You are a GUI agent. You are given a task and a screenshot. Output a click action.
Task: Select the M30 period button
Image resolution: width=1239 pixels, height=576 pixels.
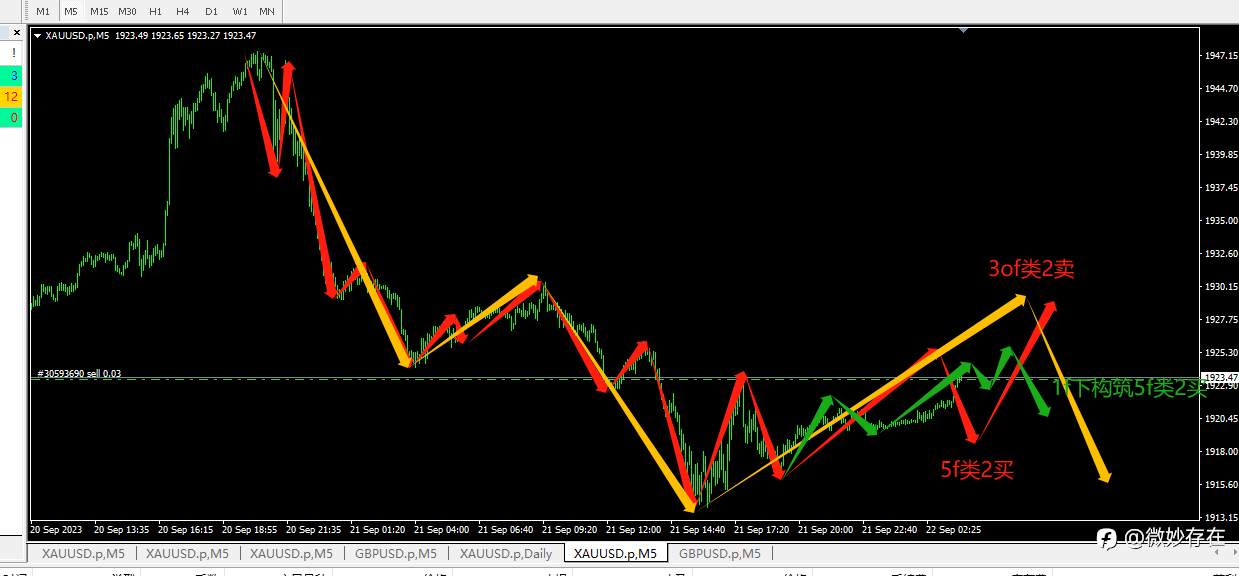127,11
